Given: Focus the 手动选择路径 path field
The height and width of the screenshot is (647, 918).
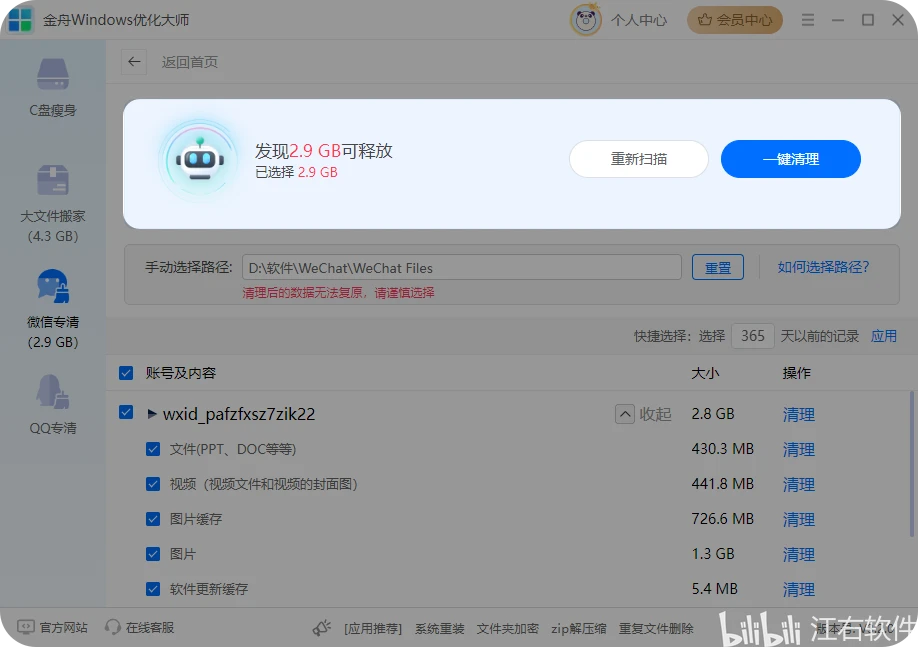Looking at the screenshot, I should (x=462, y=268).
